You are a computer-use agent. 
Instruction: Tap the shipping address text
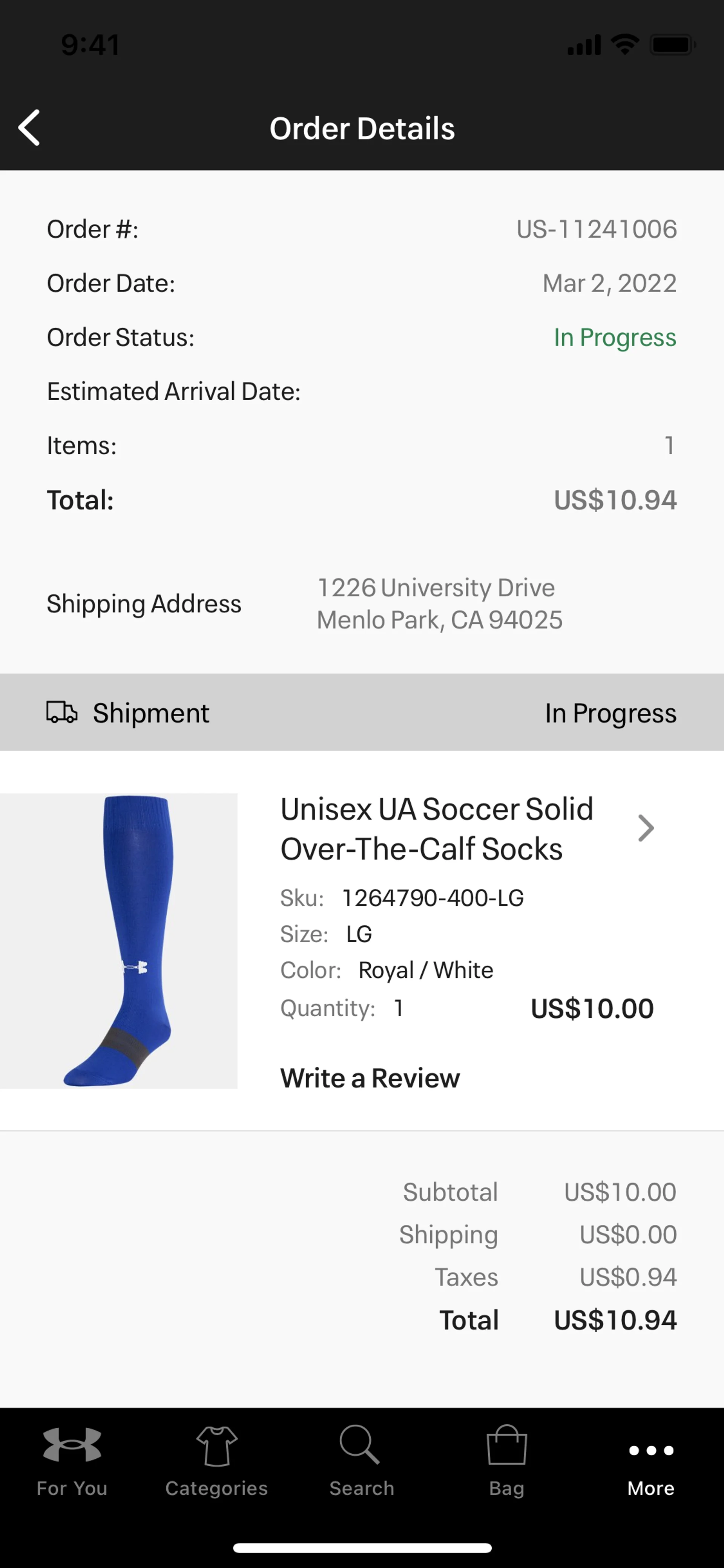[x=439, y=604]
